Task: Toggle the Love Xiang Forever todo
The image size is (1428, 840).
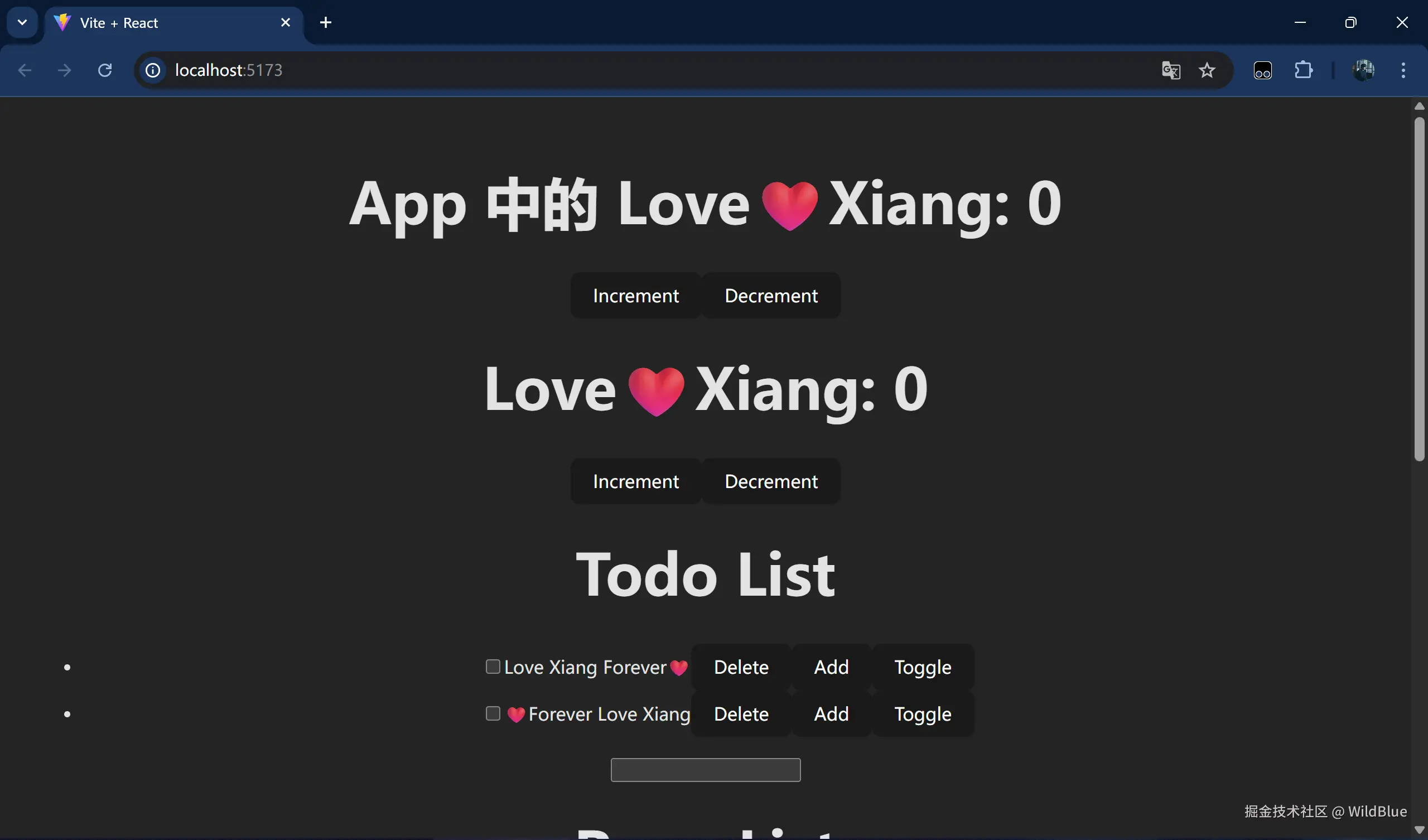Action: 923,667
